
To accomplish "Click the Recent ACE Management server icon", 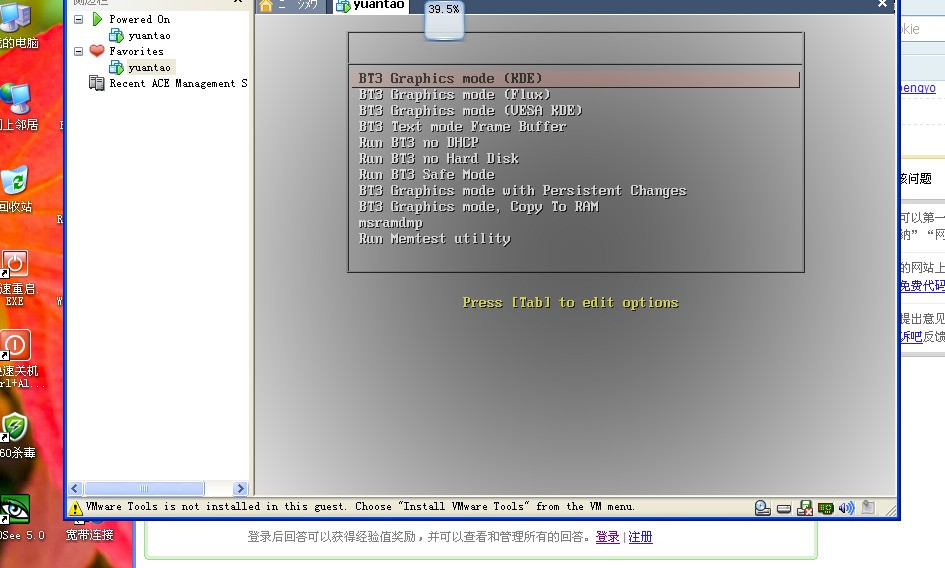I will pyautogui.click(x=96, y=83).
